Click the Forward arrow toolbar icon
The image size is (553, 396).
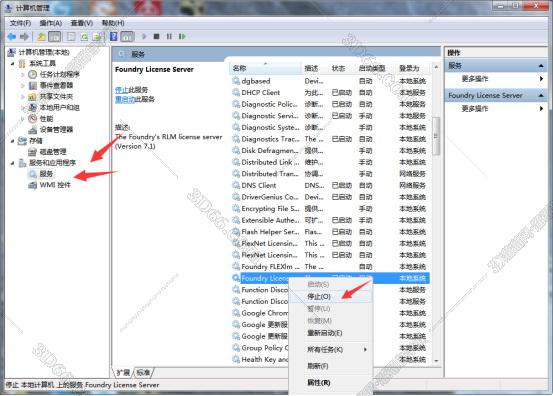click(24, 36)
